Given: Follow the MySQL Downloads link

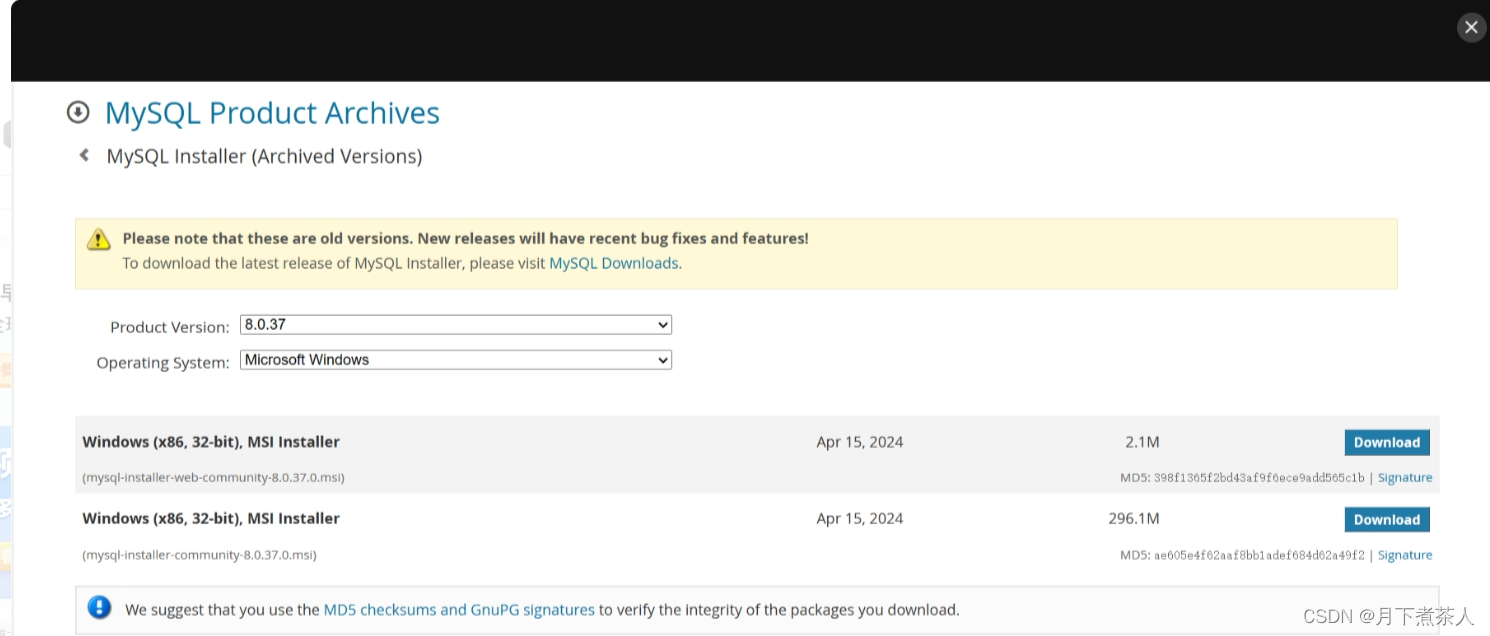Looking at the screenshot, I should coord(614,263).
